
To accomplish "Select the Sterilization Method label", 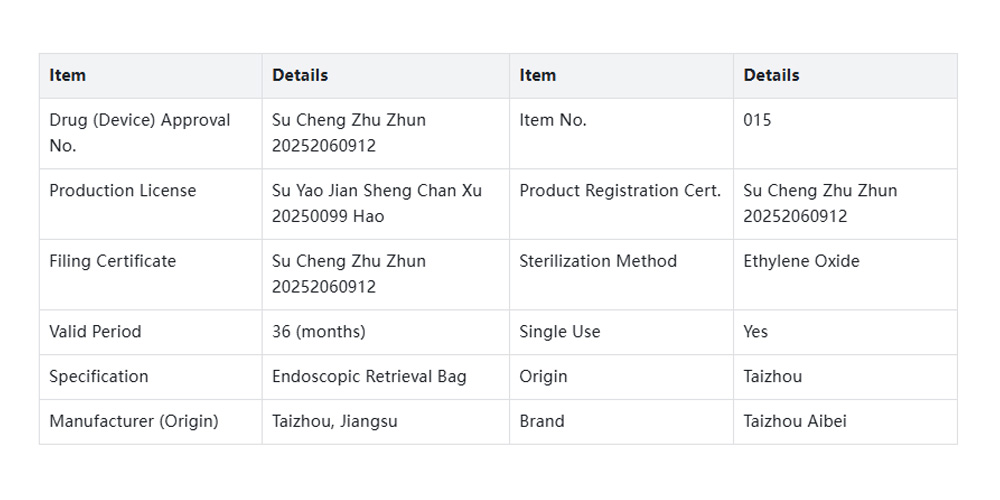I will click(x=598, y=261).
